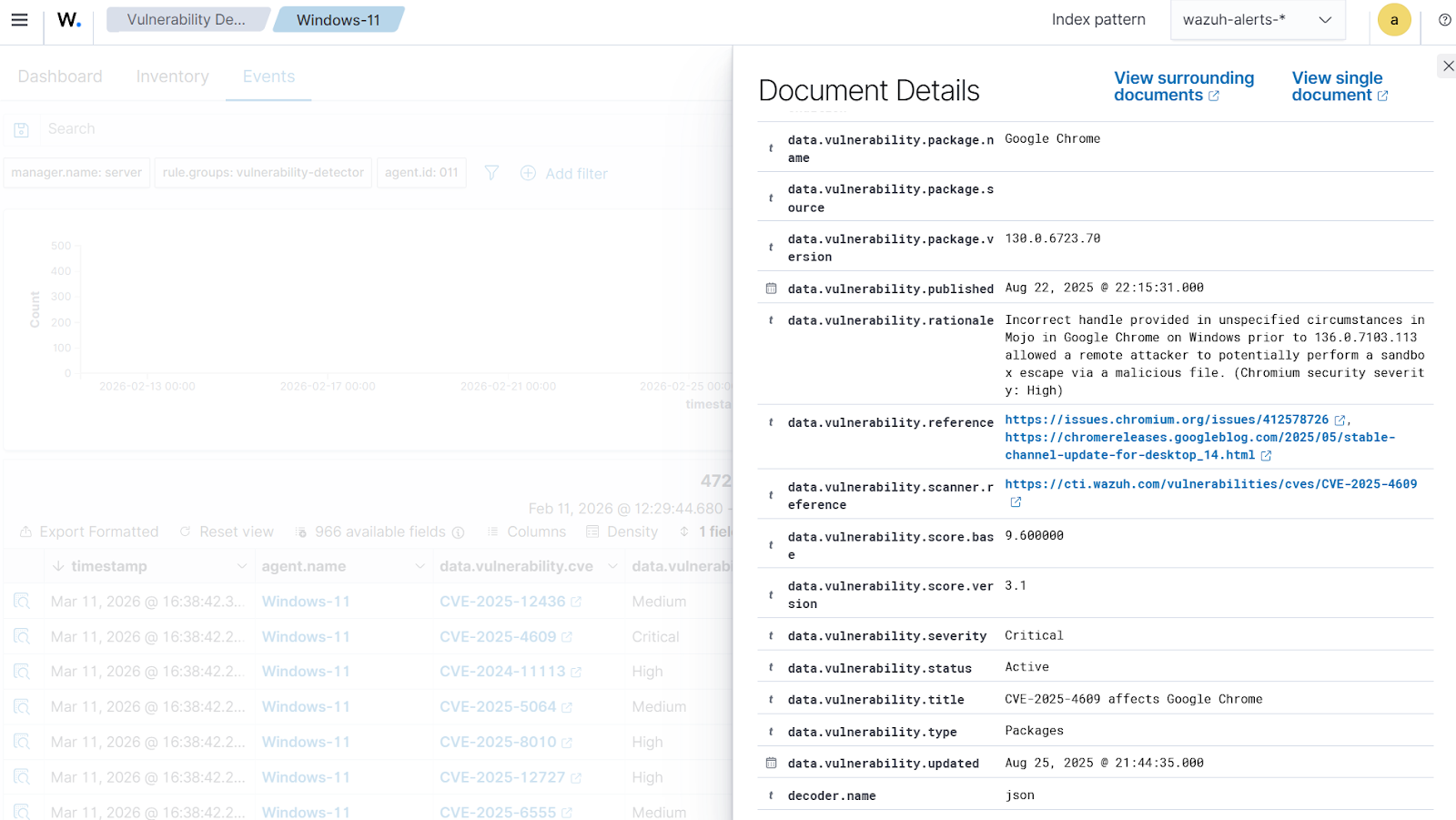Inspect the CVE-2025-12436 row document icon
1456x820 pixels.
[x=22, y=602]
